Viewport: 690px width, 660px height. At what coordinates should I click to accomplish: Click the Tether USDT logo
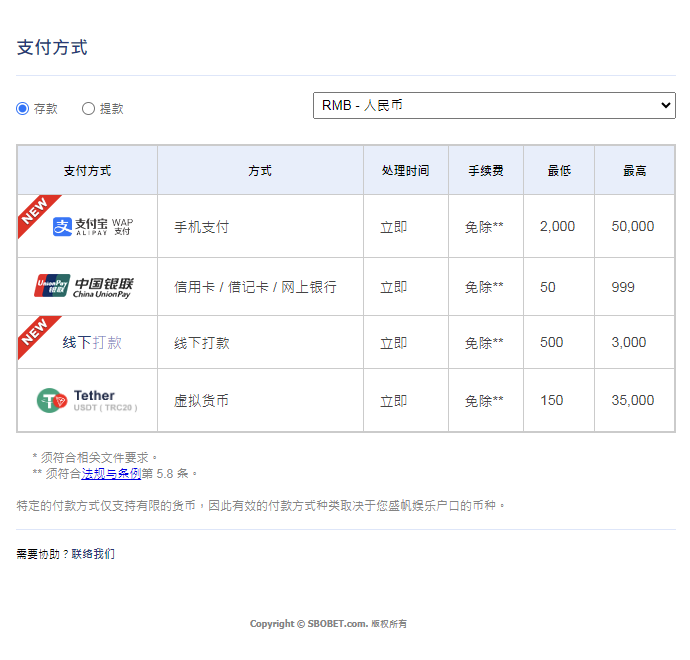pyautogui.click(x=87, y=400)
